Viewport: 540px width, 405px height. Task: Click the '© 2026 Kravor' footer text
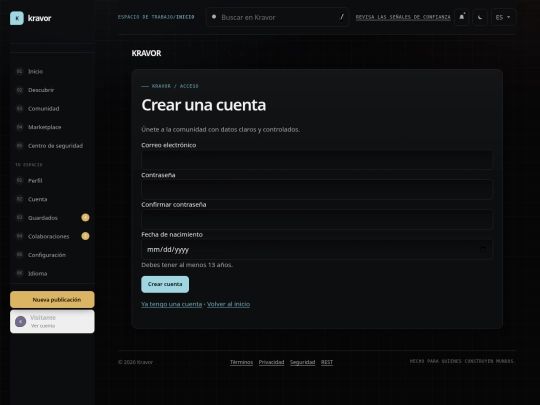point(135,362)
